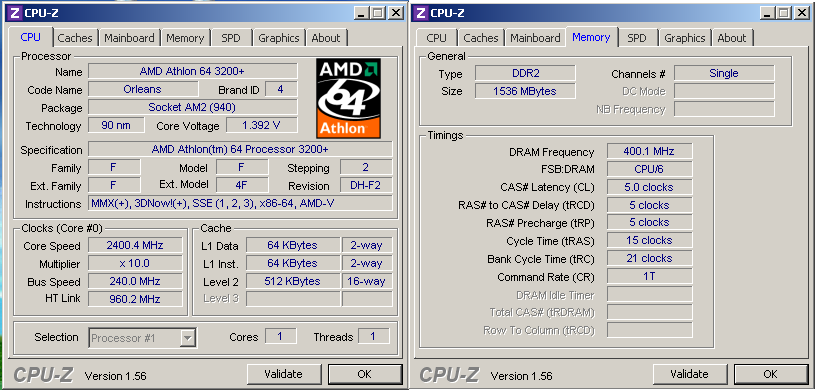Screen dimensions: 815x390
Task: Click the Instructions field listing MMX(+)
Action: click(x=240, y=203)
